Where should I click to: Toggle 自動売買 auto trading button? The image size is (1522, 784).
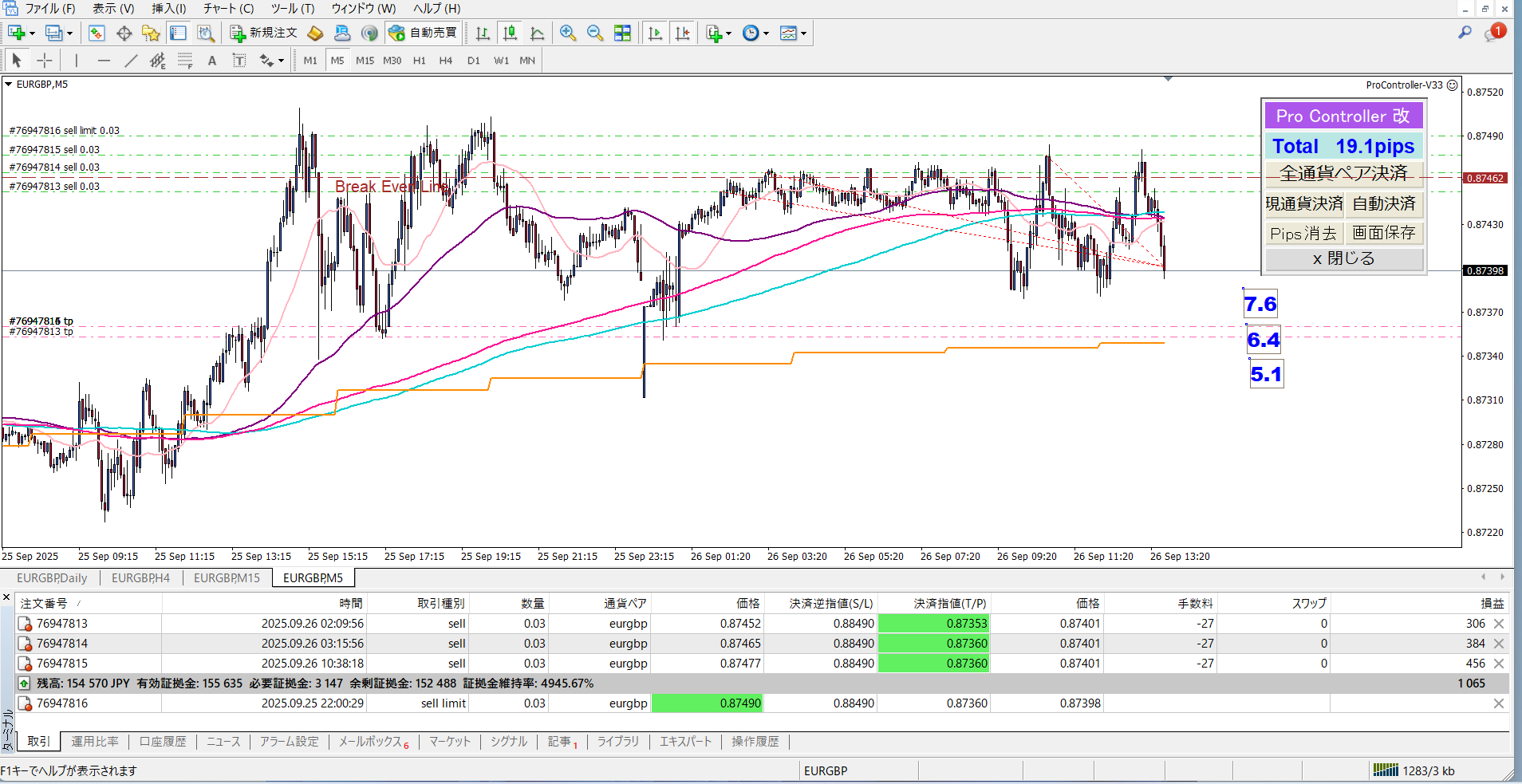(424, 33)
